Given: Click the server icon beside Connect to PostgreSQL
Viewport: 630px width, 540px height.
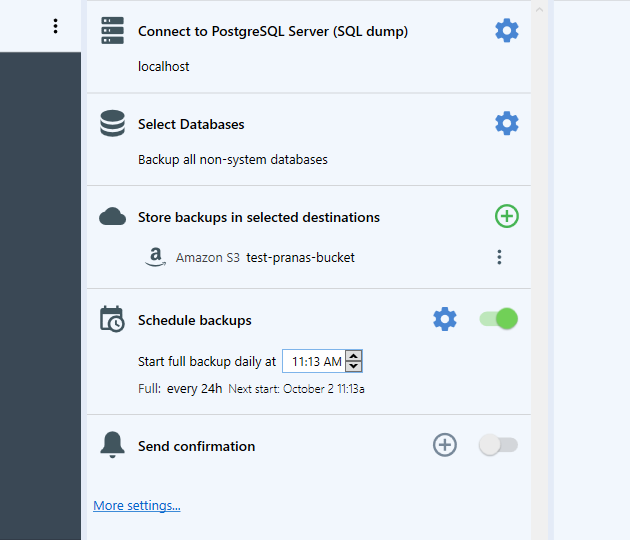Looking at the screenshot, I should (112, 31).
